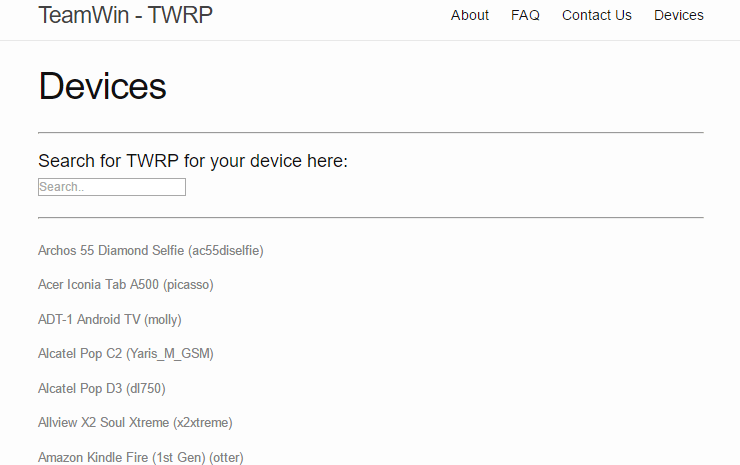
Task: Open the FAQ navigation link
Action: (x=525, y=16)
